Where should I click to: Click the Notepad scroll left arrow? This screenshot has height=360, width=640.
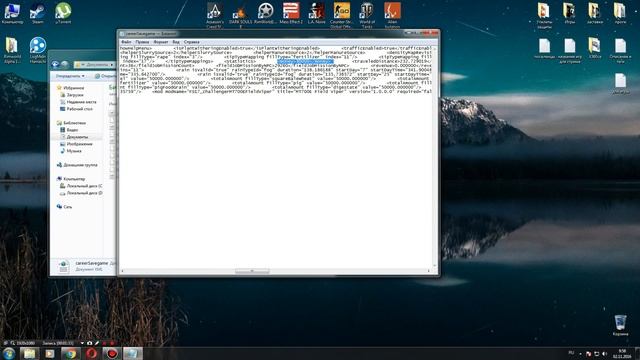point(122,271)
